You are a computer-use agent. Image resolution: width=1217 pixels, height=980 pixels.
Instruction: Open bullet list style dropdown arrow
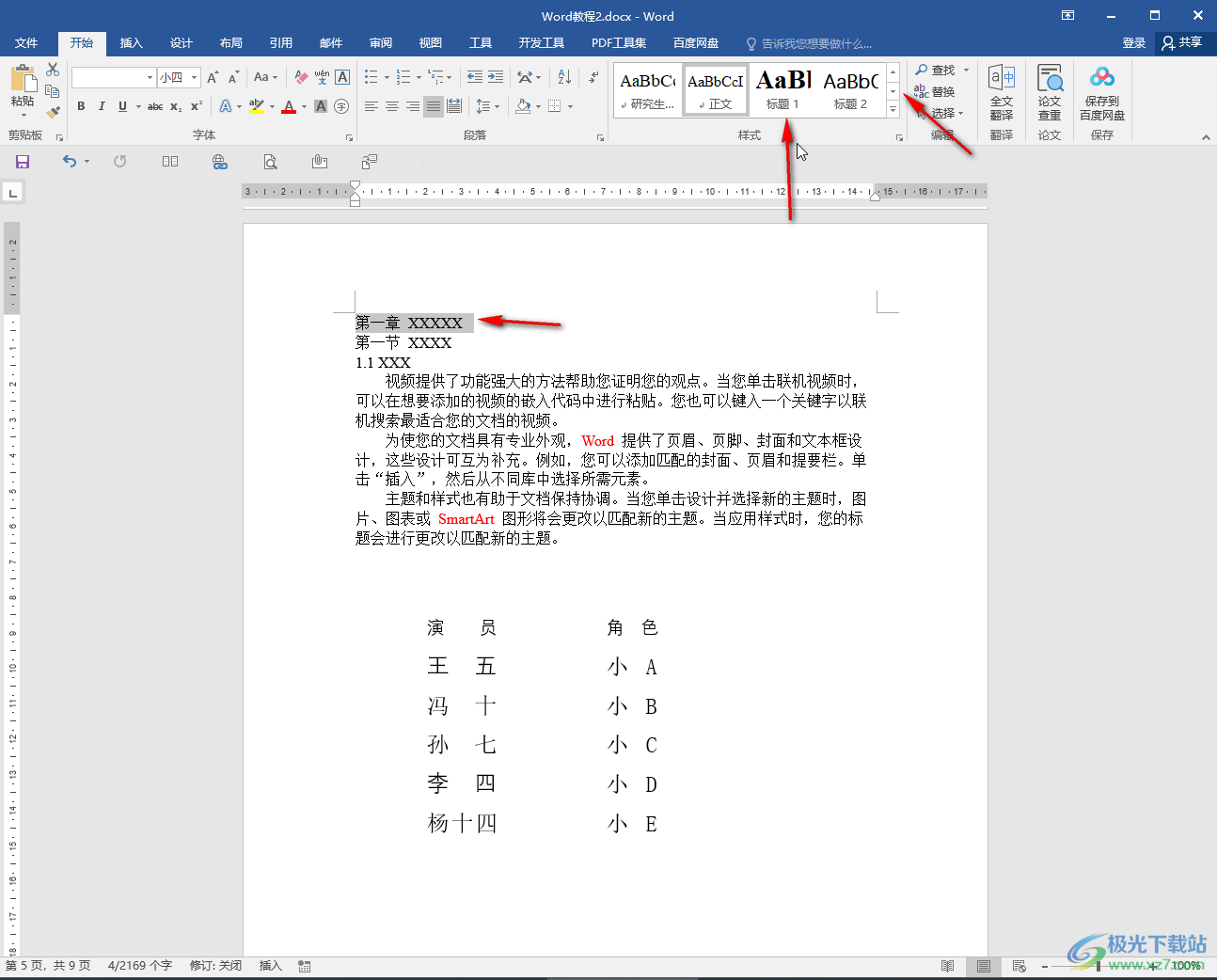coord(387,78)
